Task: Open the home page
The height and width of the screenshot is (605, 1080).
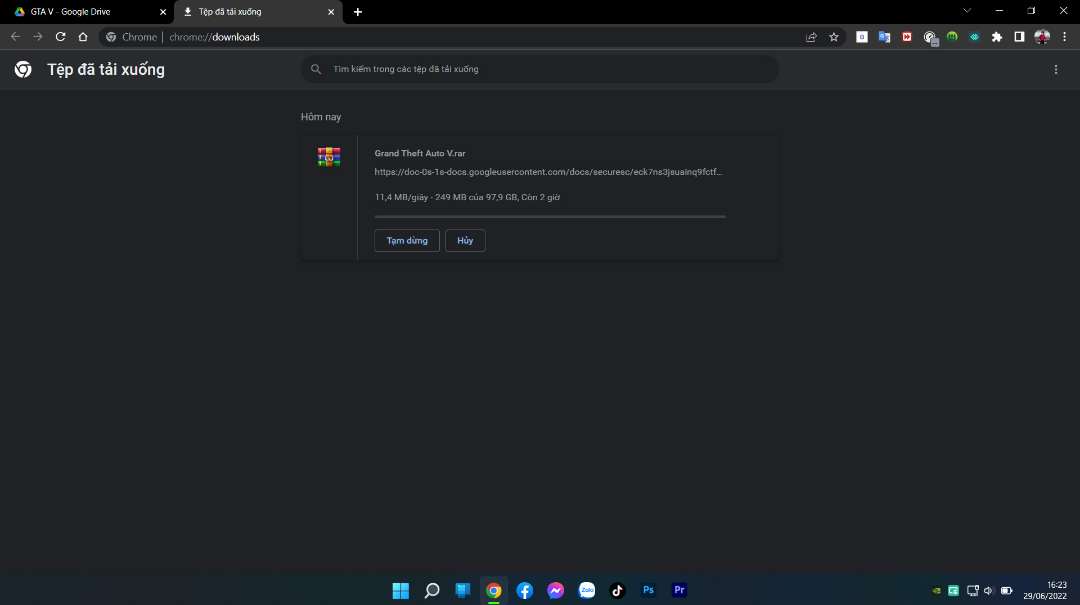Action: (x=83, y=37)
